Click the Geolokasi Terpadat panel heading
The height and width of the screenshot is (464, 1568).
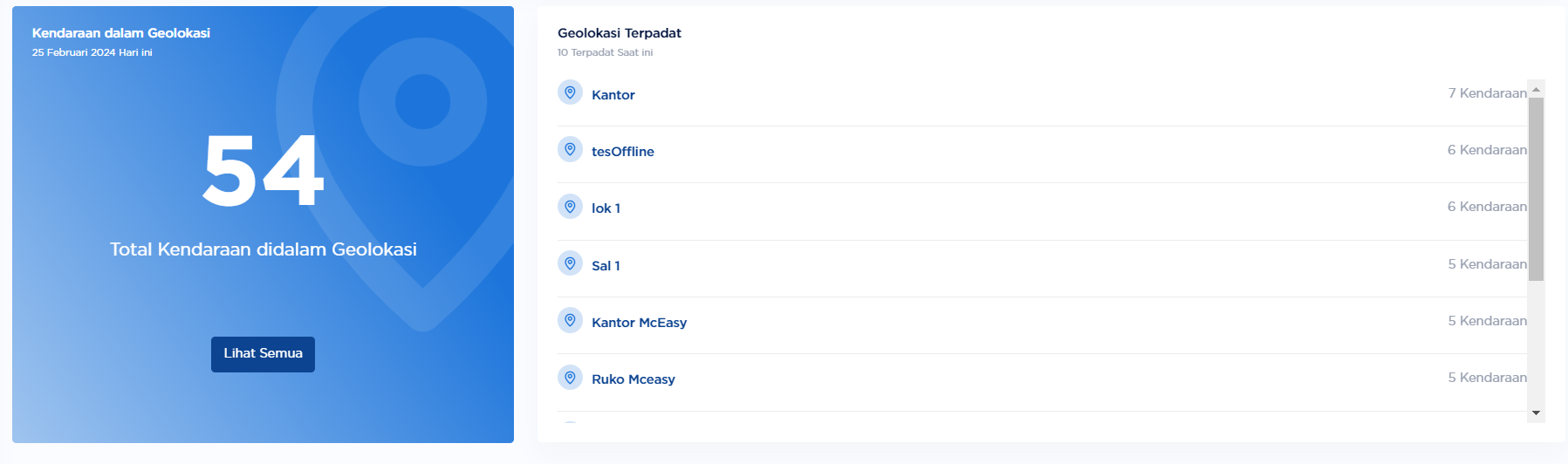tap(620, 33)
